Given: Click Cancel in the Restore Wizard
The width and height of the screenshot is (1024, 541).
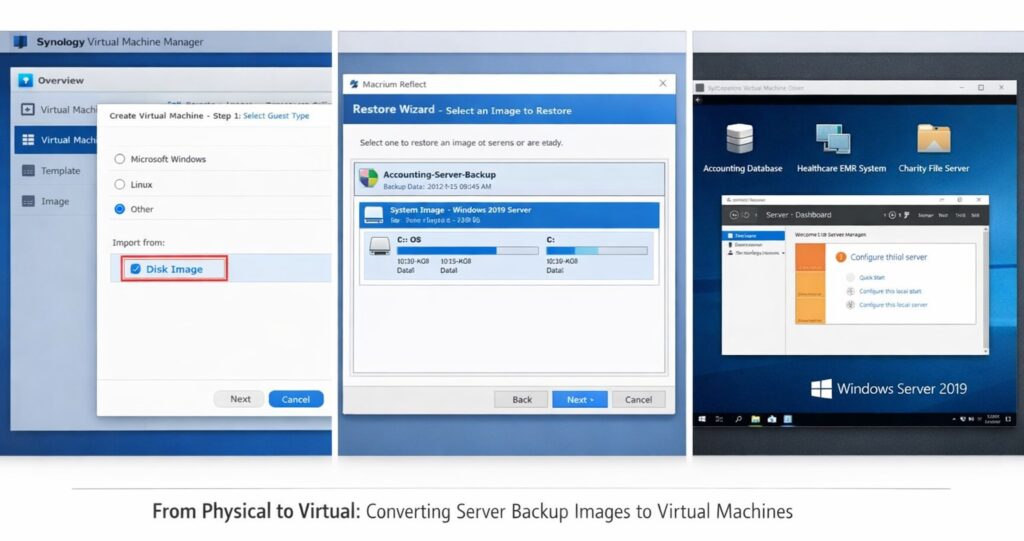Looking at the screenshot, I should [x=638, y=399].
